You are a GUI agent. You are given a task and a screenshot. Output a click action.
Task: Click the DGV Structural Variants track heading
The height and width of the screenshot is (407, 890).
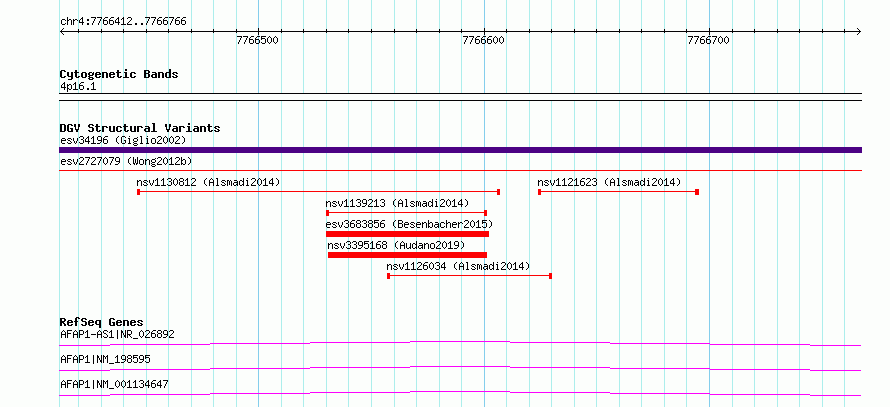140,128
